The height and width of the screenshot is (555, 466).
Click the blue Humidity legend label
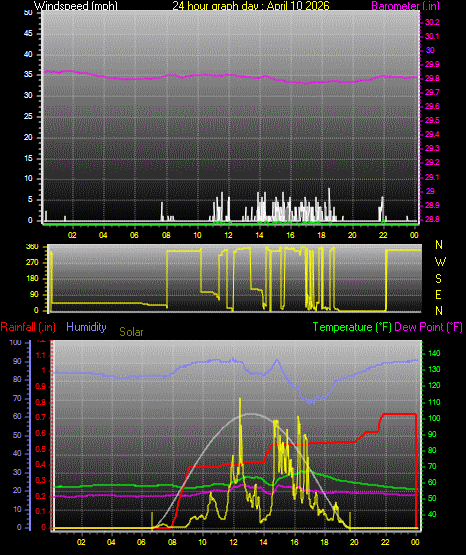point(86,326)
